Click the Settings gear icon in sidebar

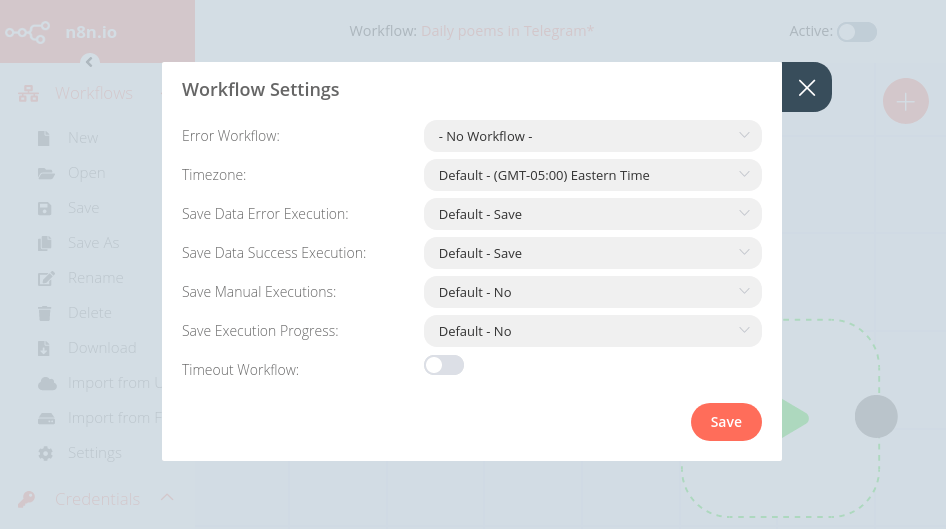tap(45, 453)
